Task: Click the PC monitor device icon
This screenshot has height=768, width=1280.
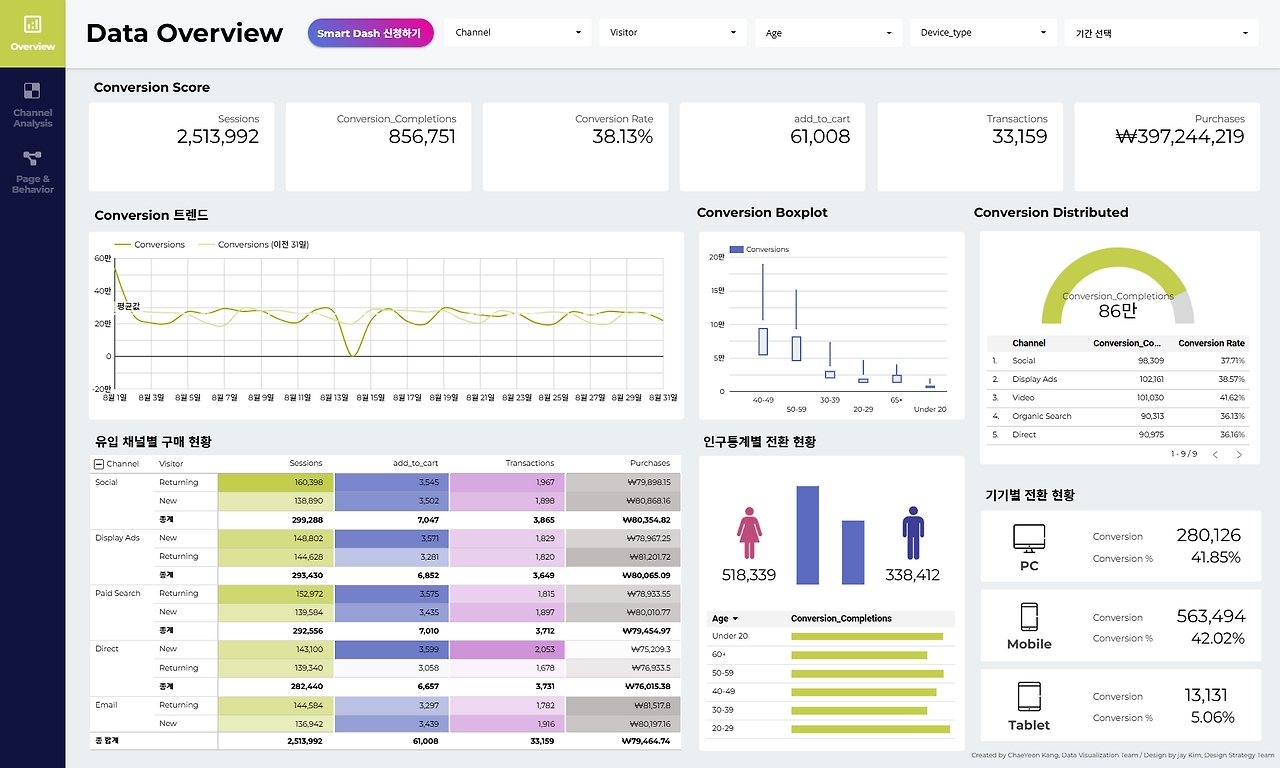Action: coord(1029,538)
